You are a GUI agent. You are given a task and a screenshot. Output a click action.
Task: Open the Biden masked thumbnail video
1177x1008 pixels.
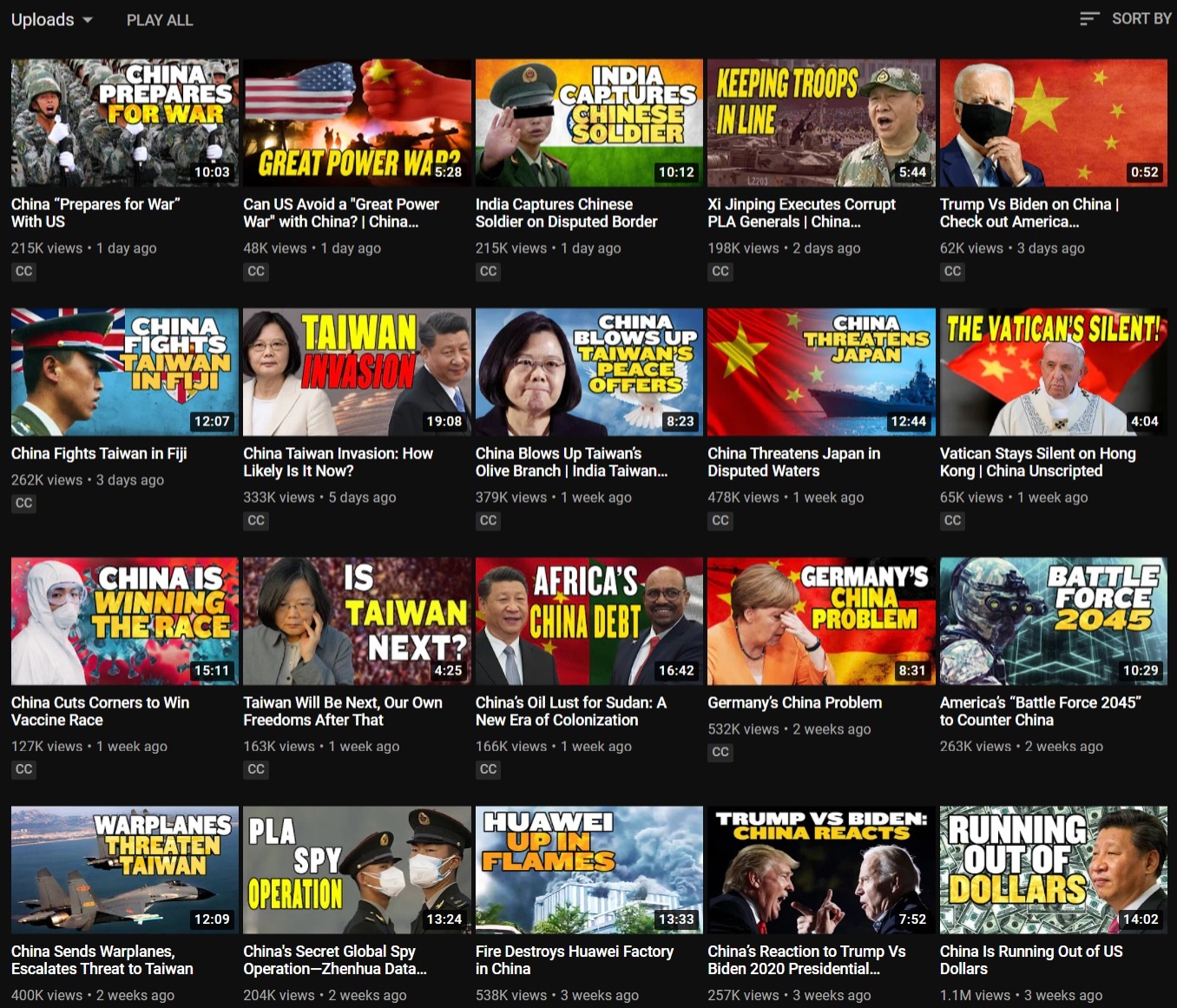tap(1054, 122)
